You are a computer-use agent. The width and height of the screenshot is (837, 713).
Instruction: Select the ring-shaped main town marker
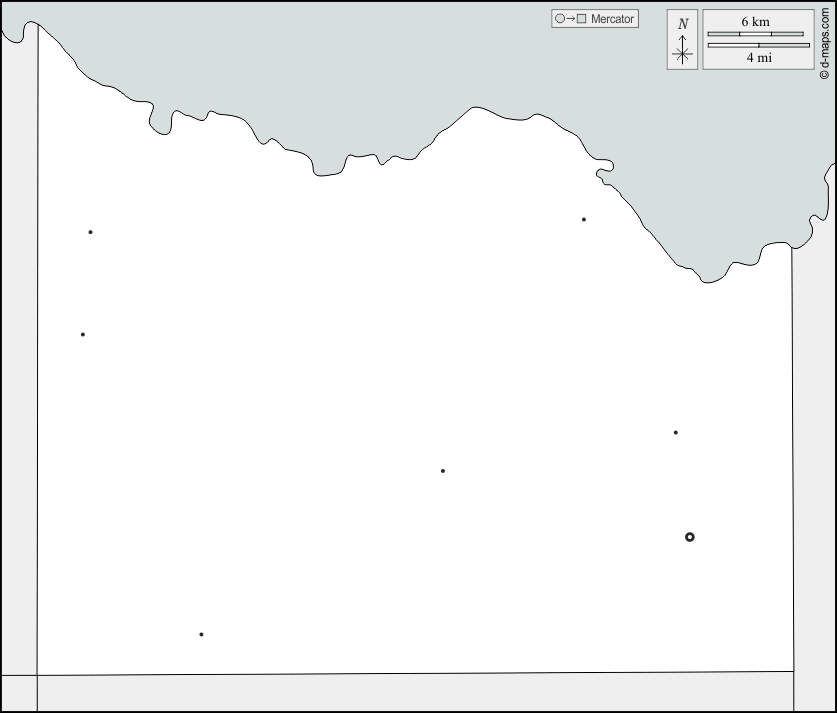[x=690, y=537]
